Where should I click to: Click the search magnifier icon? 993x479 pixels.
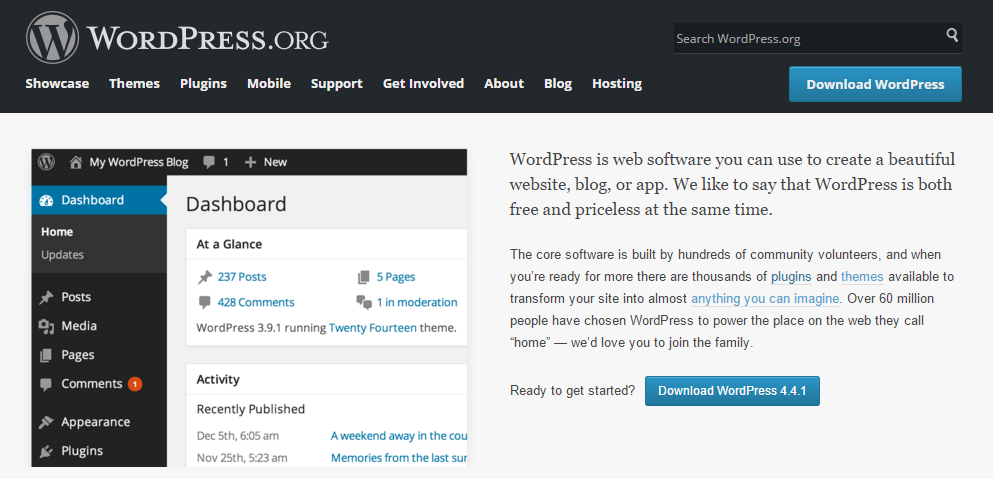coord(952,35)
